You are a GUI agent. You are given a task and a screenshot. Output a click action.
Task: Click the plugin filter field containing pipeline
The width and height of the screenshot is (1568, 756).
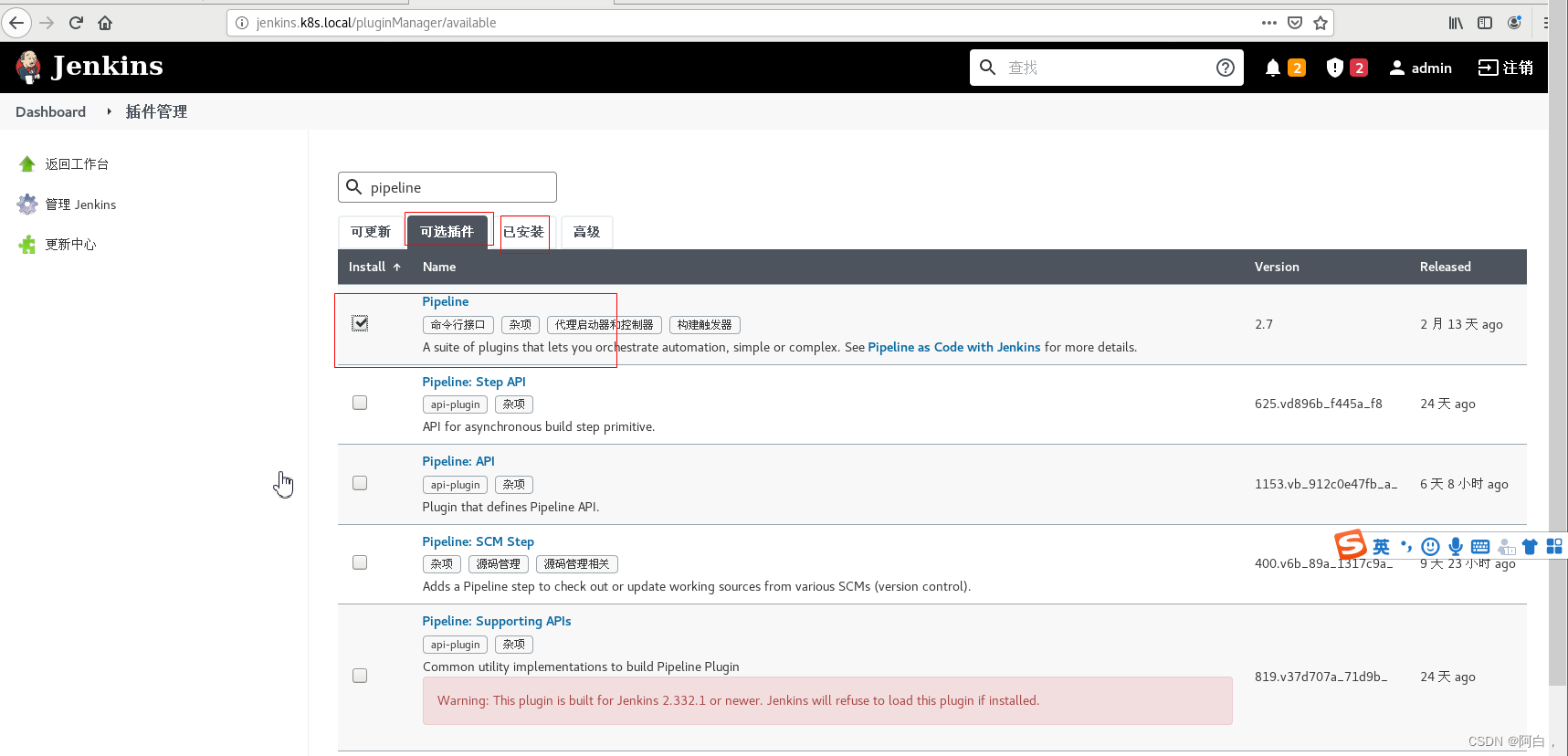tap(447, 187)
